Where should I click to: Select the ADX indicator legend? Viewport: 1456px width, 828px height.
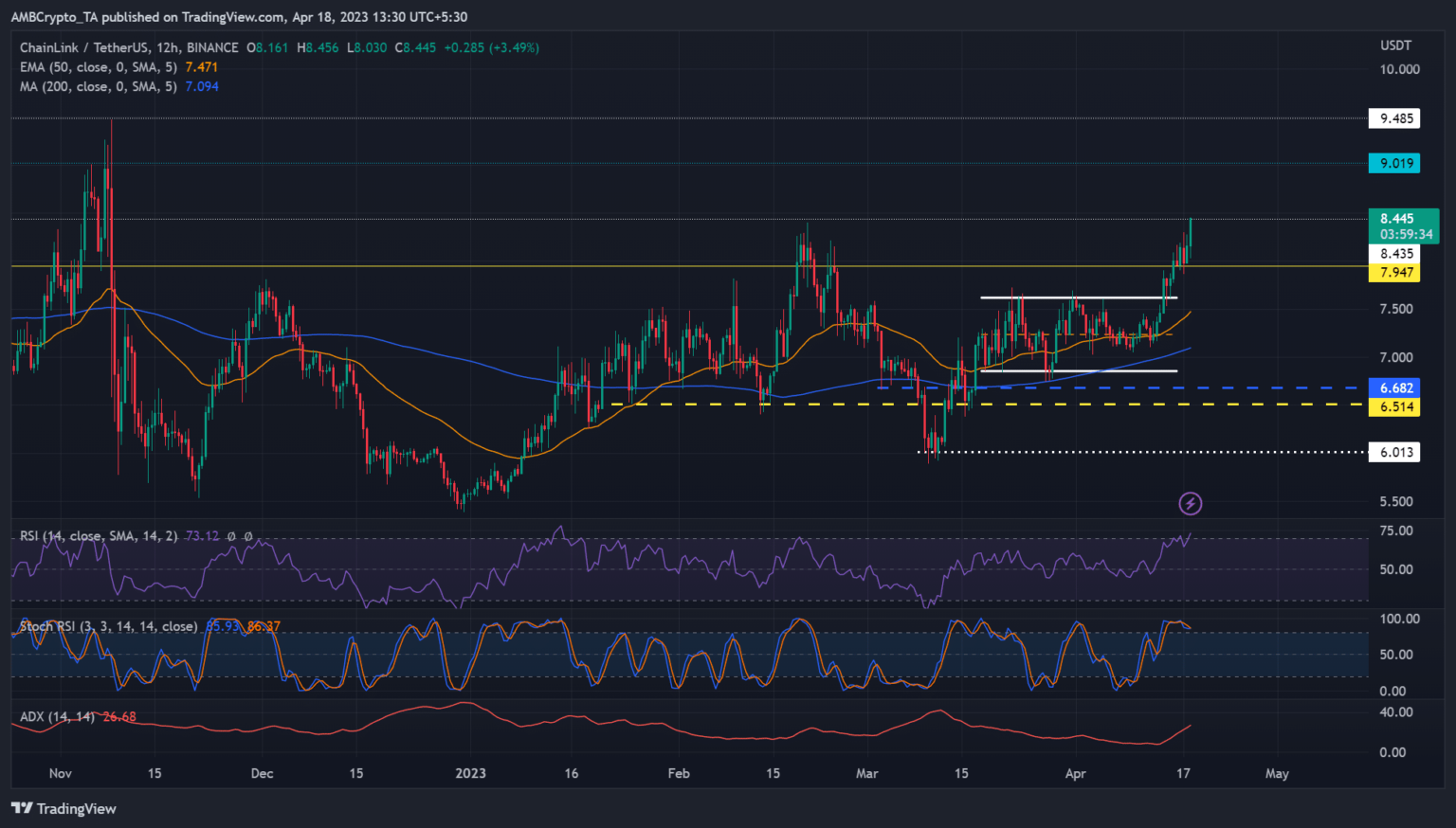[x=57, y=716]
